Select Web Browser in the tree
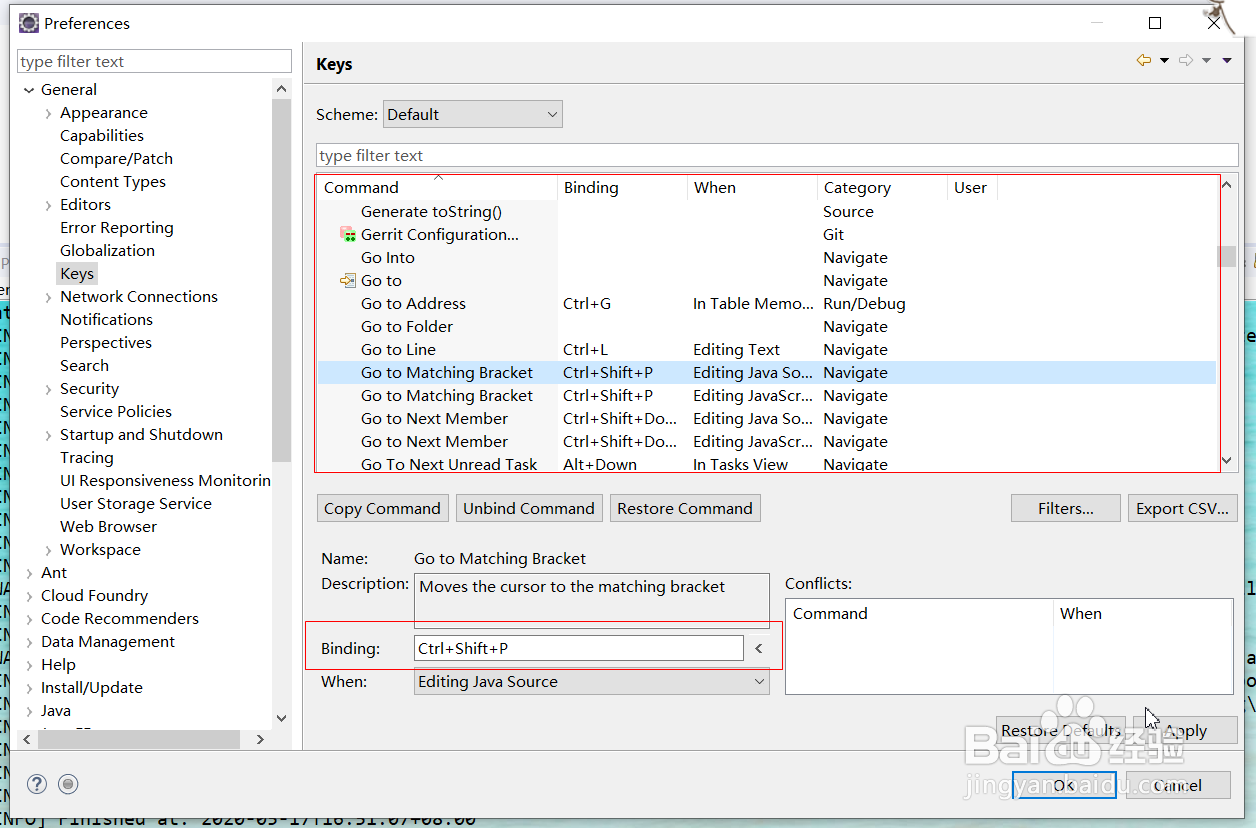Viewport: 1256px width, 828px height. click(x=108, y=527)
